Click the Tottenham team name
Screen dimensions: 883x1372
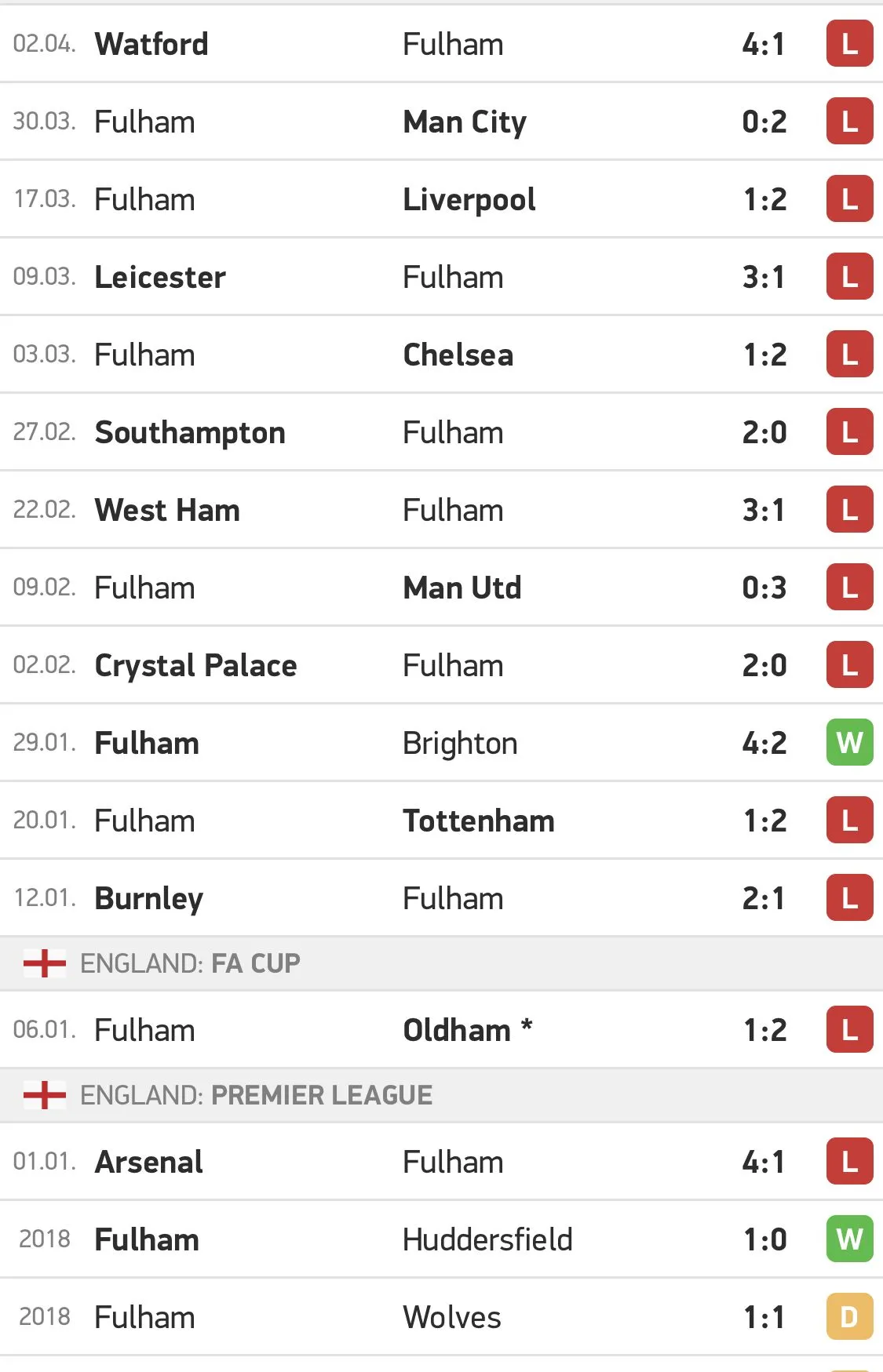click(479, 821)
